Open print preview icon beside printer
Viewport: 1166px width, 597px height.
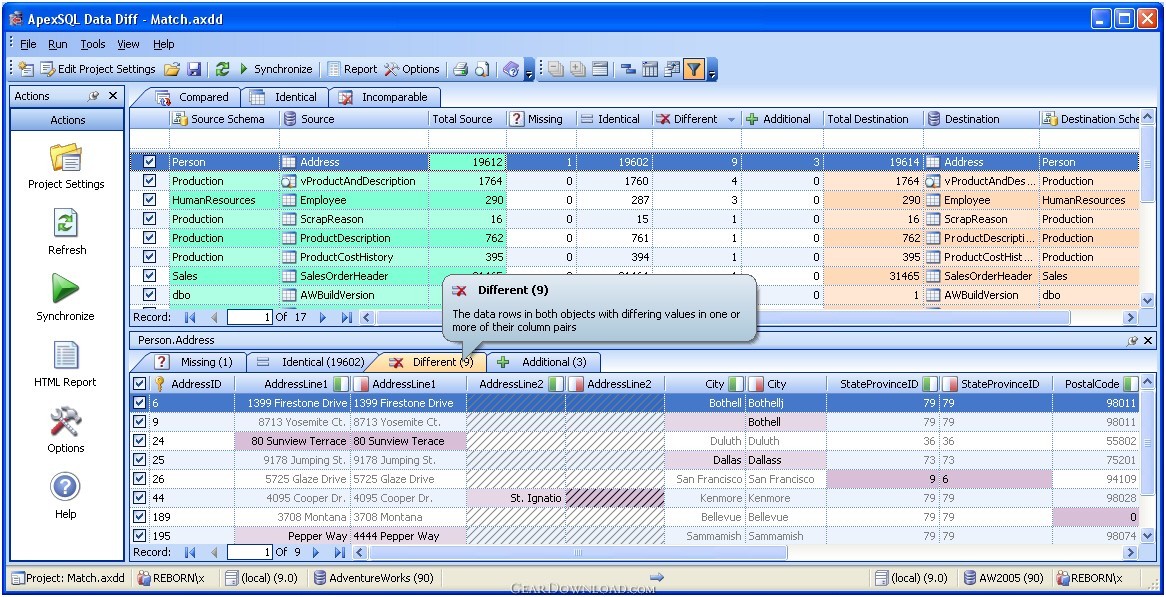pyautogui.click(x=482, y=69)
